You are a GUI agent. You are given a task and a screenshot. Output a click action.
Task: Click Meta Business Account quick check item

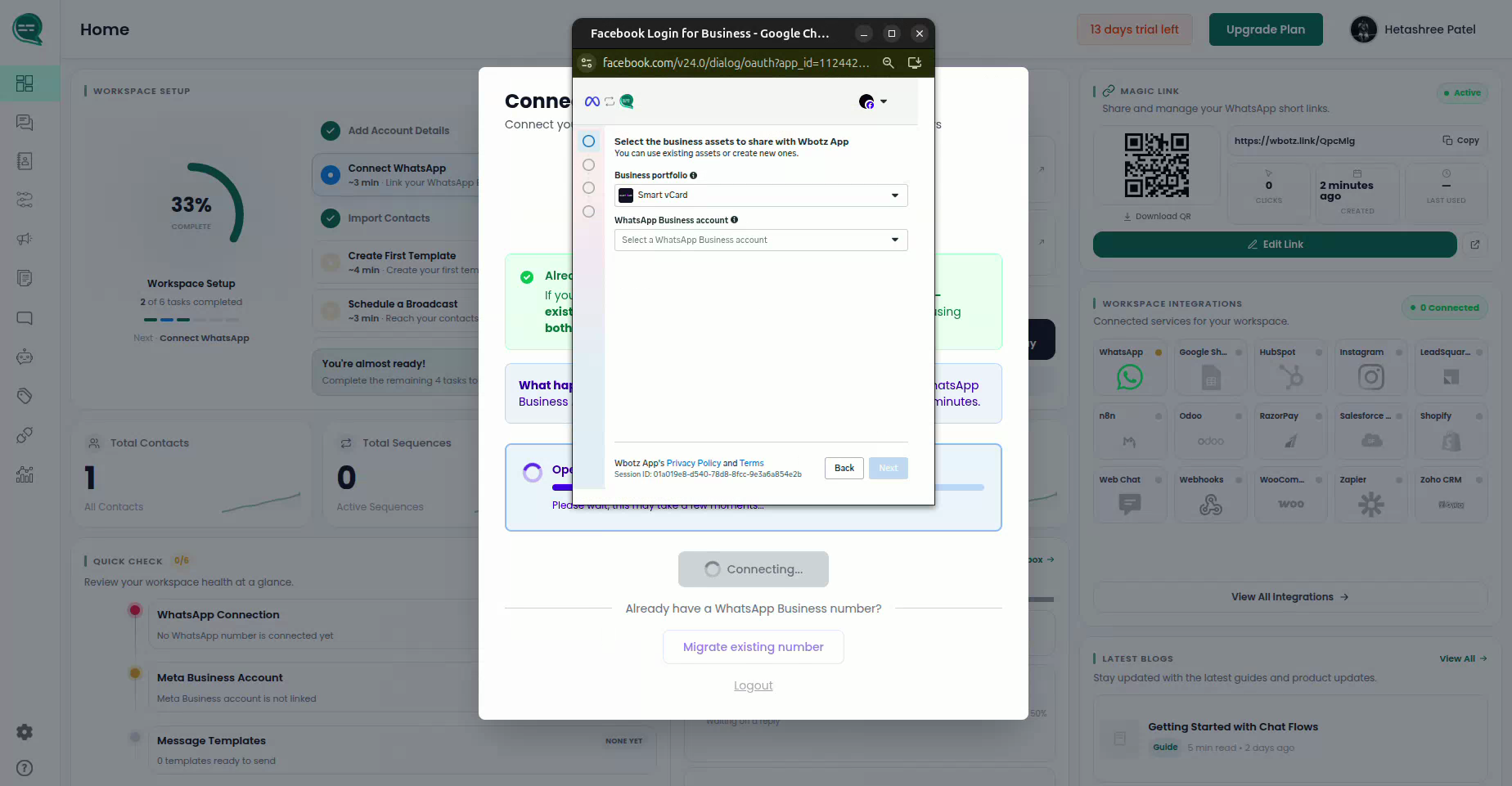click(x=401, y=688)
